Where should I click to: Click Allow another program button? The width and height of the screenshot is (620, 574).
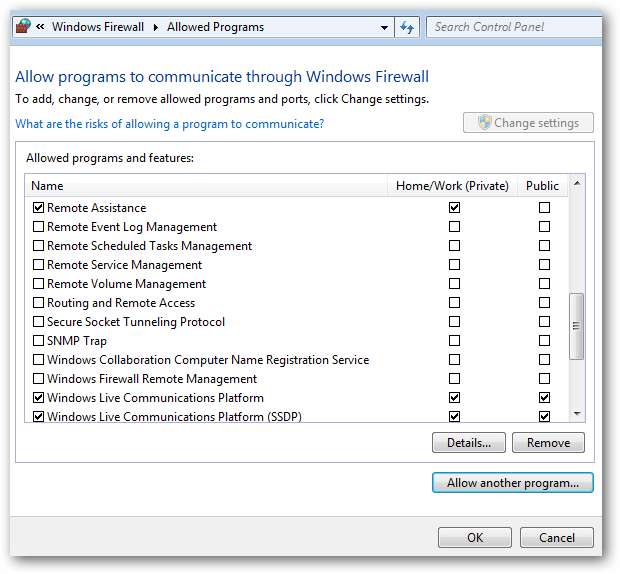pos(513,483)
